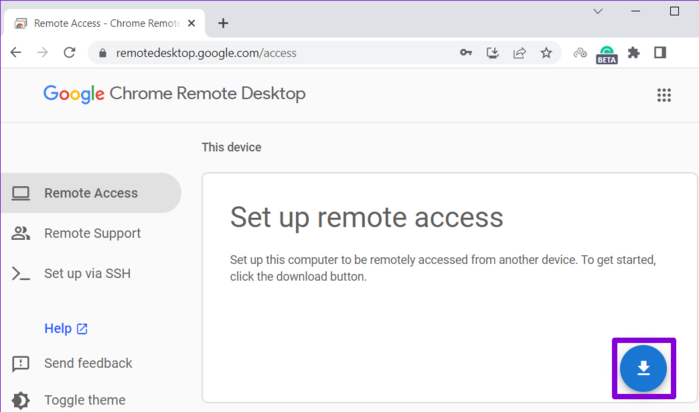
Task: Click the blue download button
Action: point(643,368)
